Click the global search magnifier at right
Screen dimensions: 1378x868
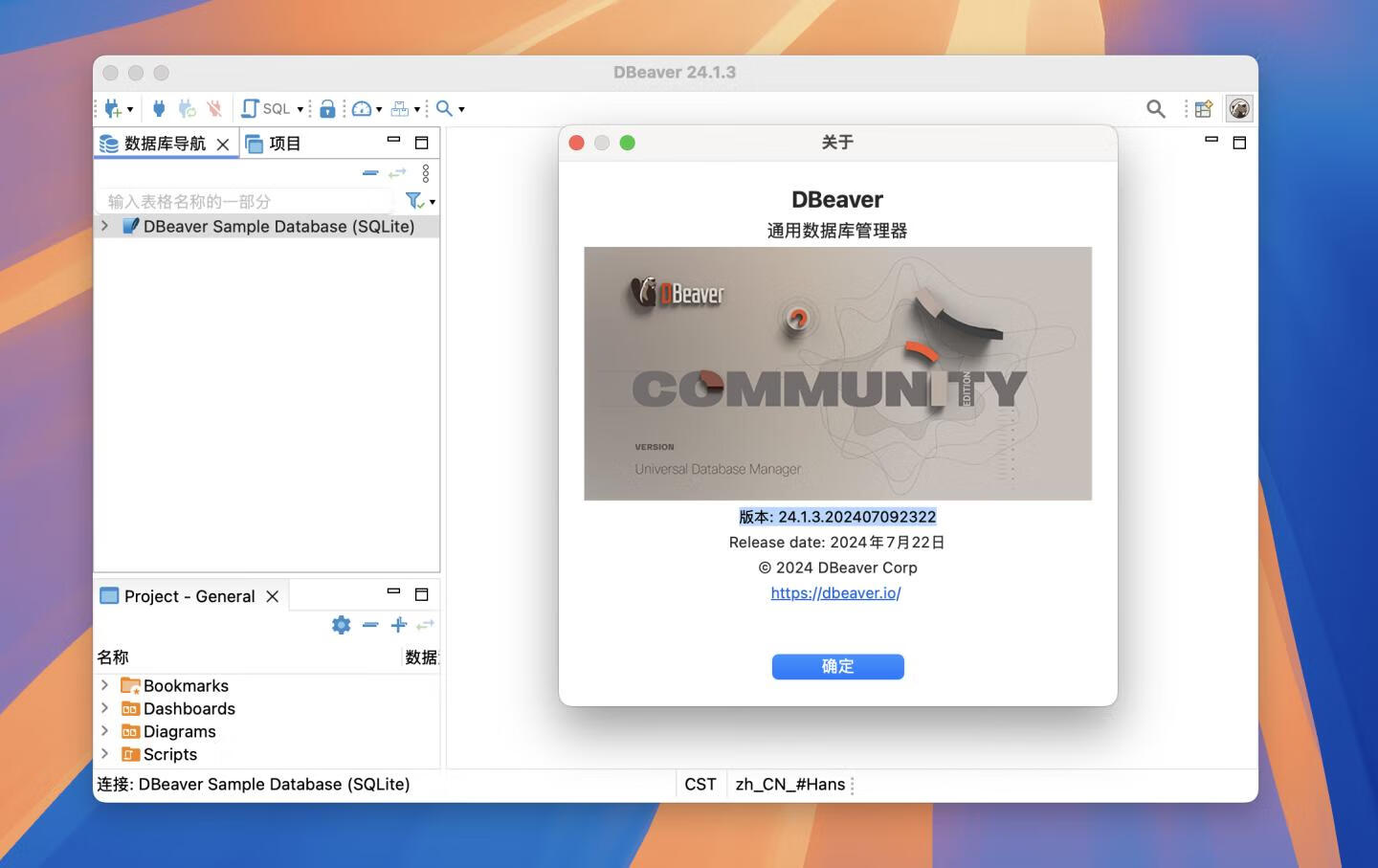click(1156, 109)
